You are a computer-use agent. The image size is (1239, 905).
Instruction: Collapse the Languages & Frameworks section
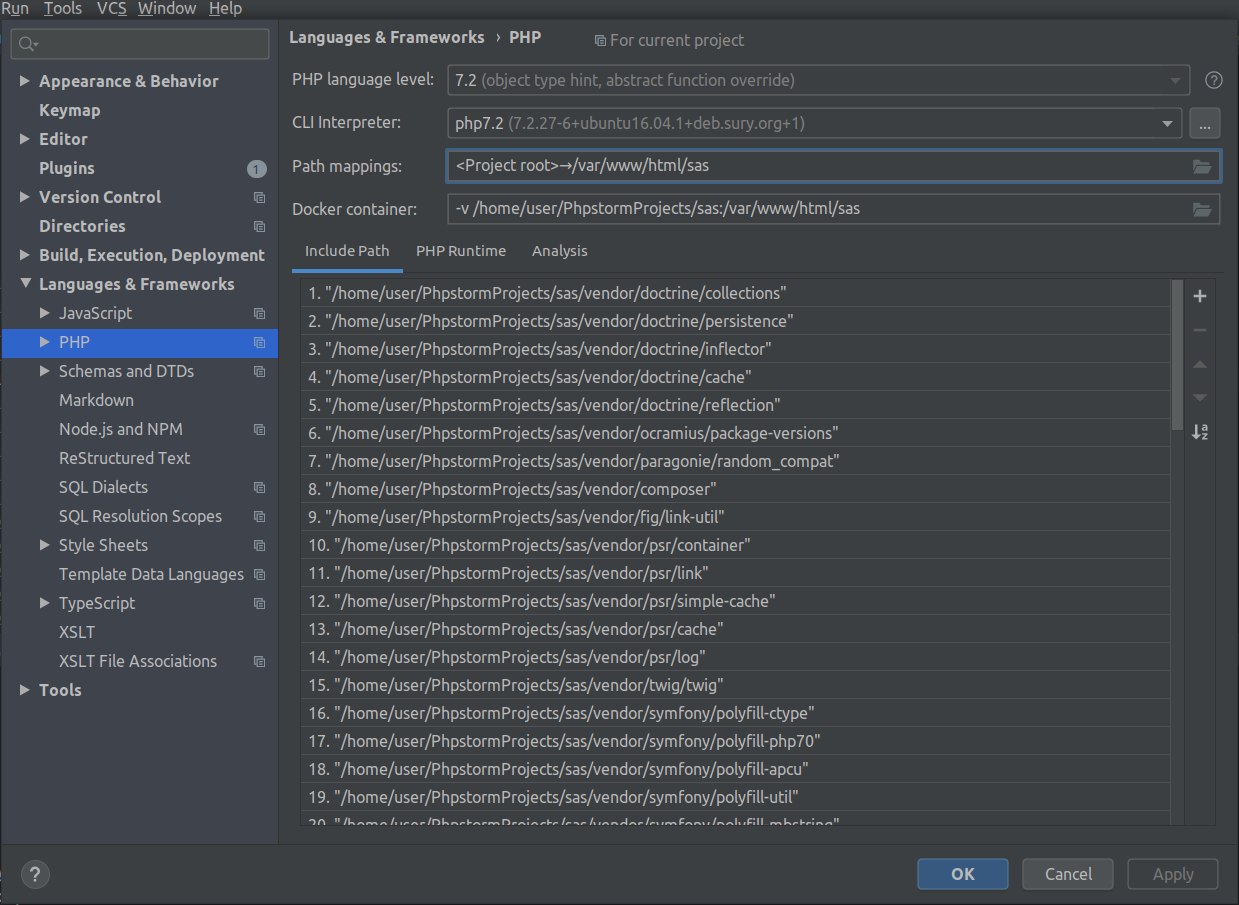25,284
